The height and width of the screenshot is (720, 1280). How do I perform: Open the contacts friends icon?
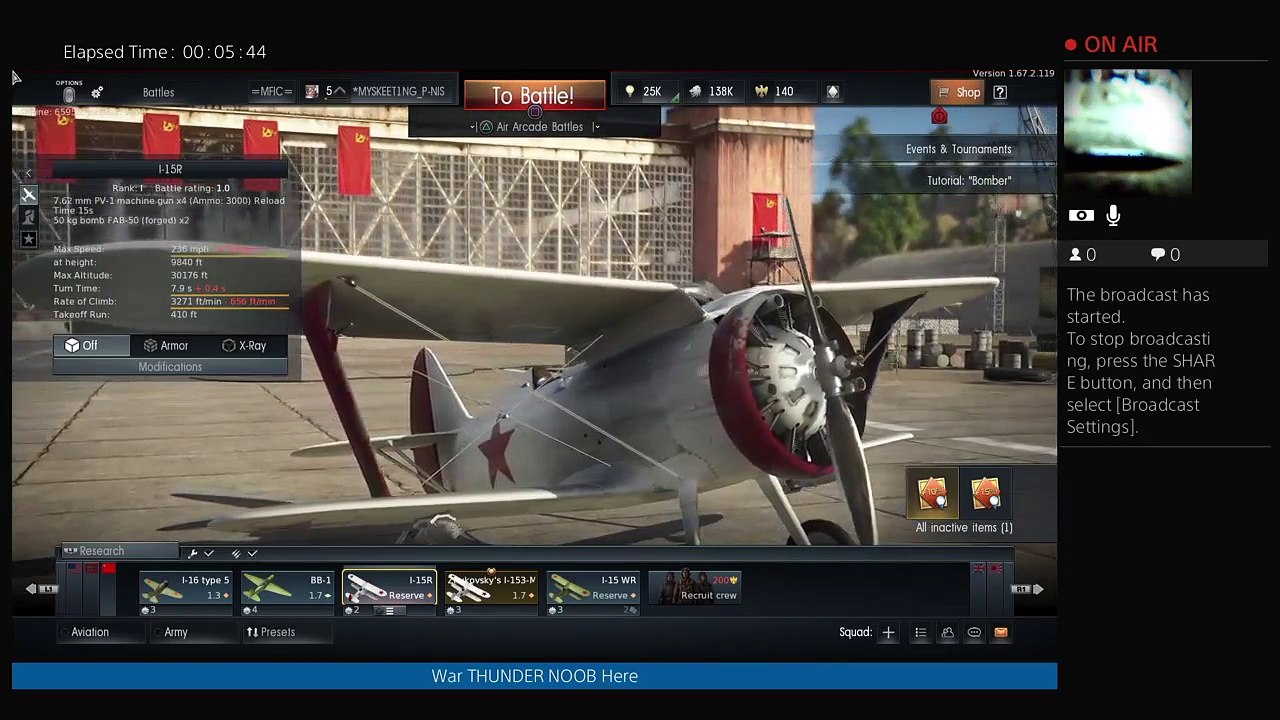coord(947,632)
